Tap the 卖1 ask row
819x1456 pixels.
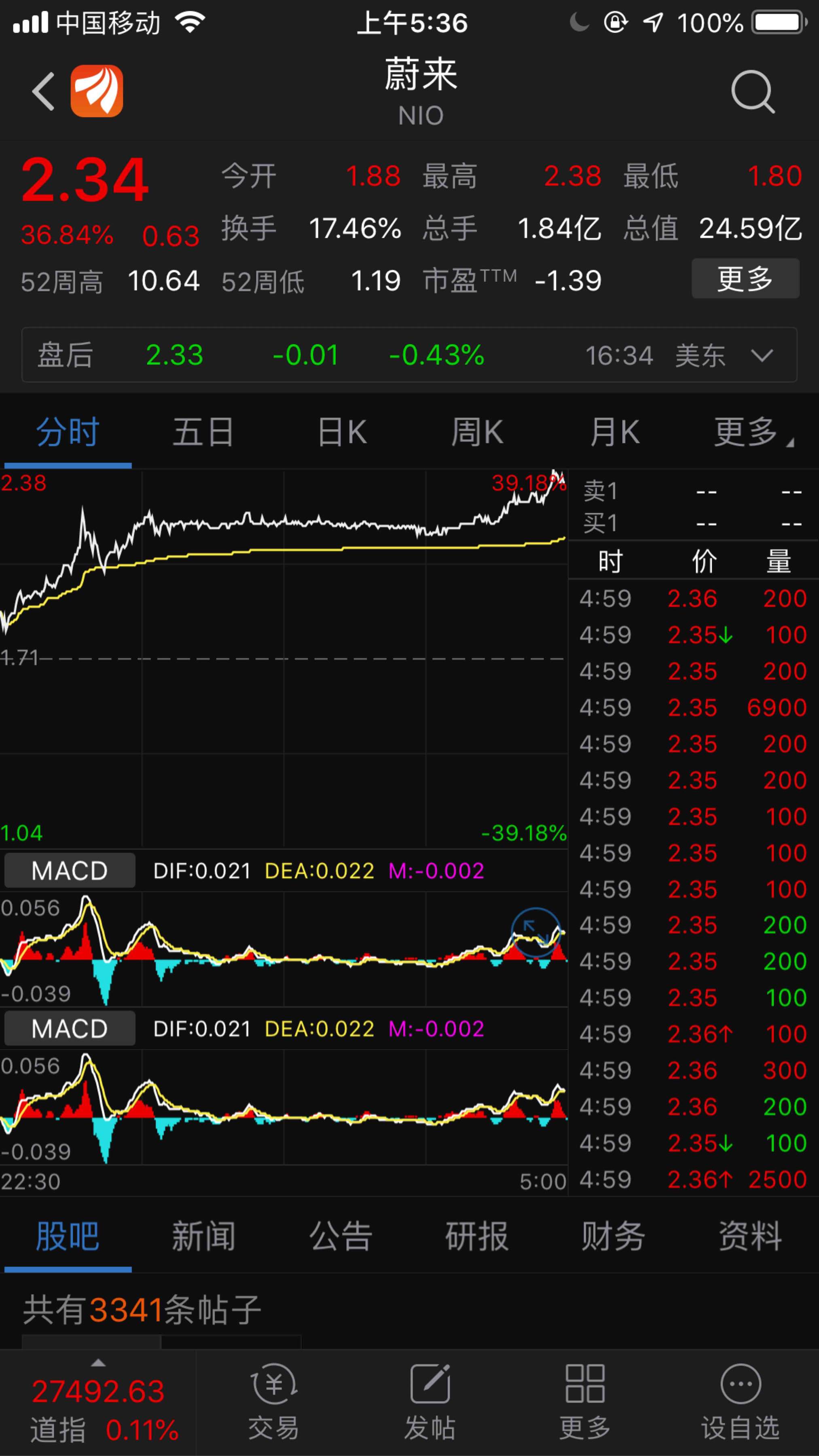694,491
